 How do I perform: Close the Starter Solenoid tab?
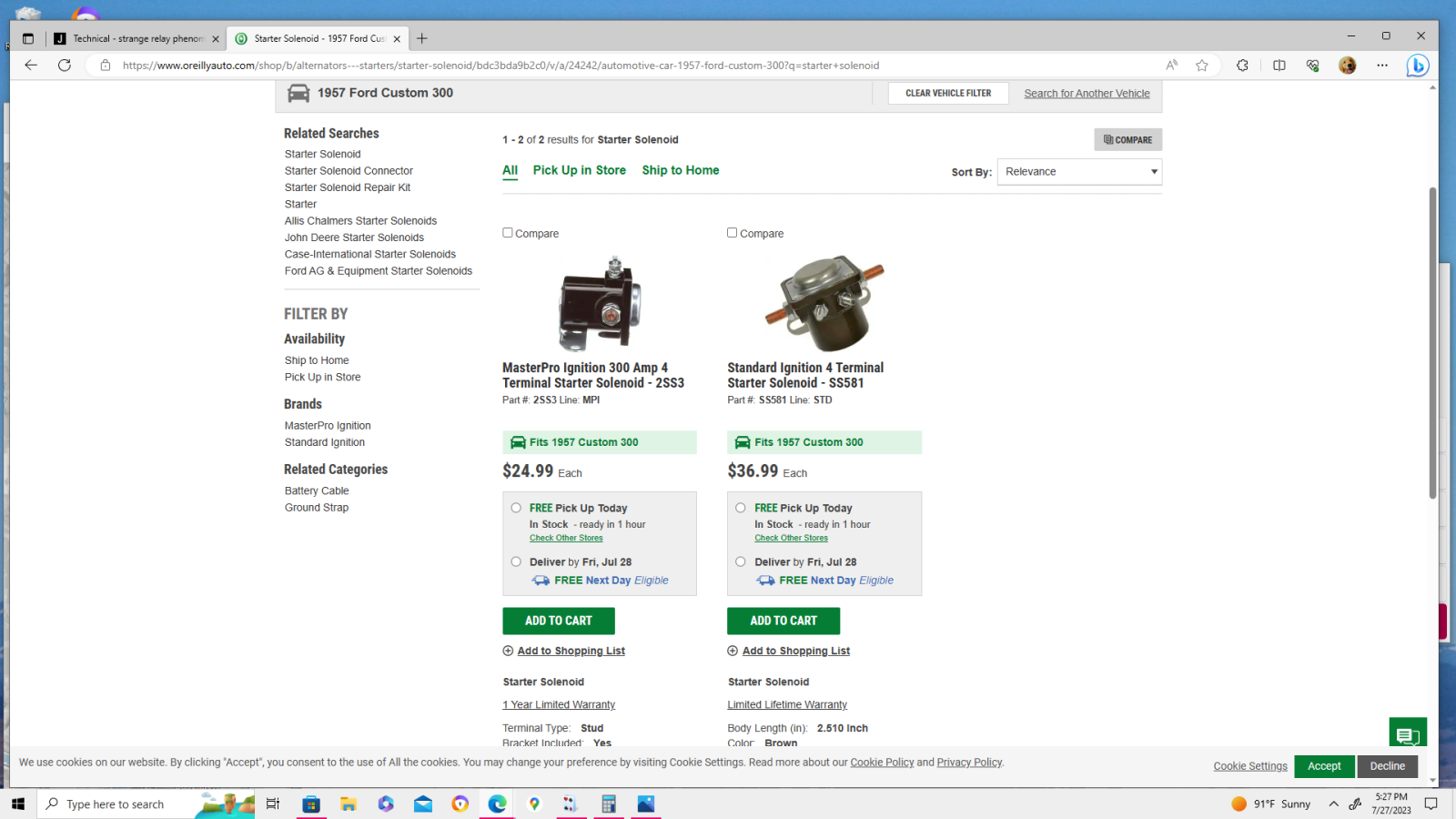(397, 39)
